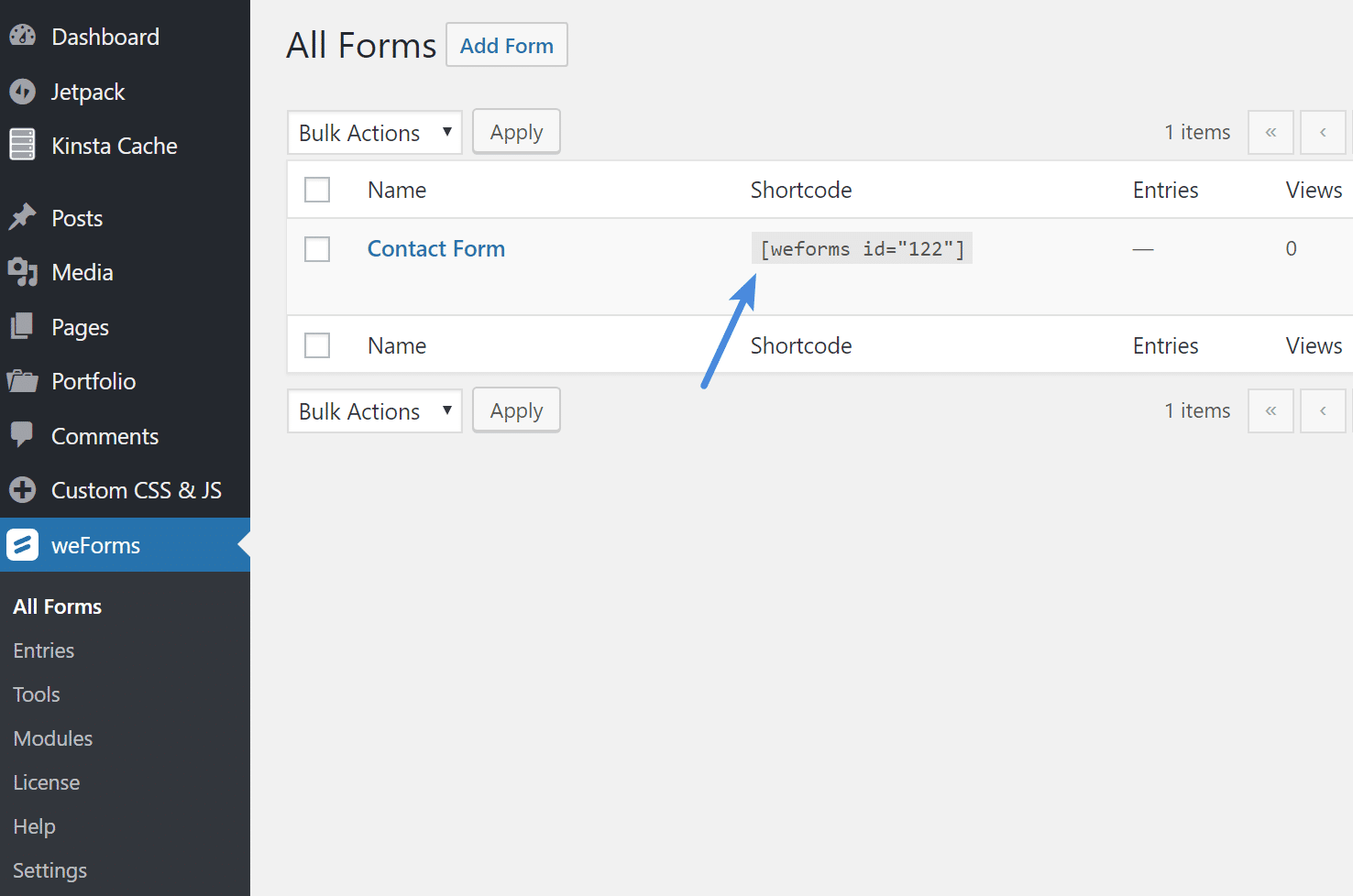Image resolution: width=1353 pixels, height=896 pixels.
Task: Click the Comments speech bubble icon
Action: pyautogui.click(x=22, y=435)
